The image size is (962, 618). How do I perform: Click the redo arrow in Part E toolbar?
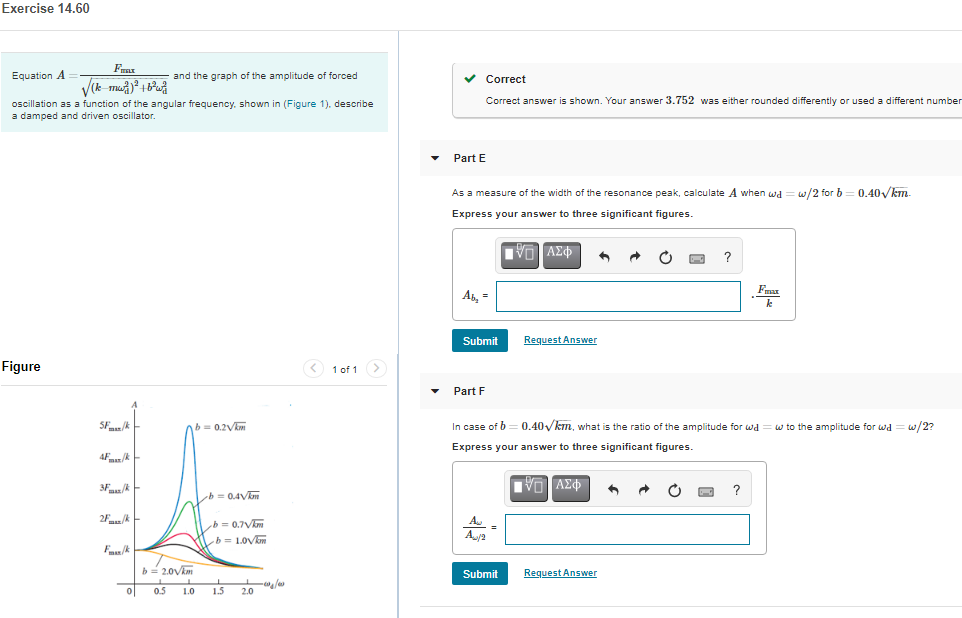point(635,256)
